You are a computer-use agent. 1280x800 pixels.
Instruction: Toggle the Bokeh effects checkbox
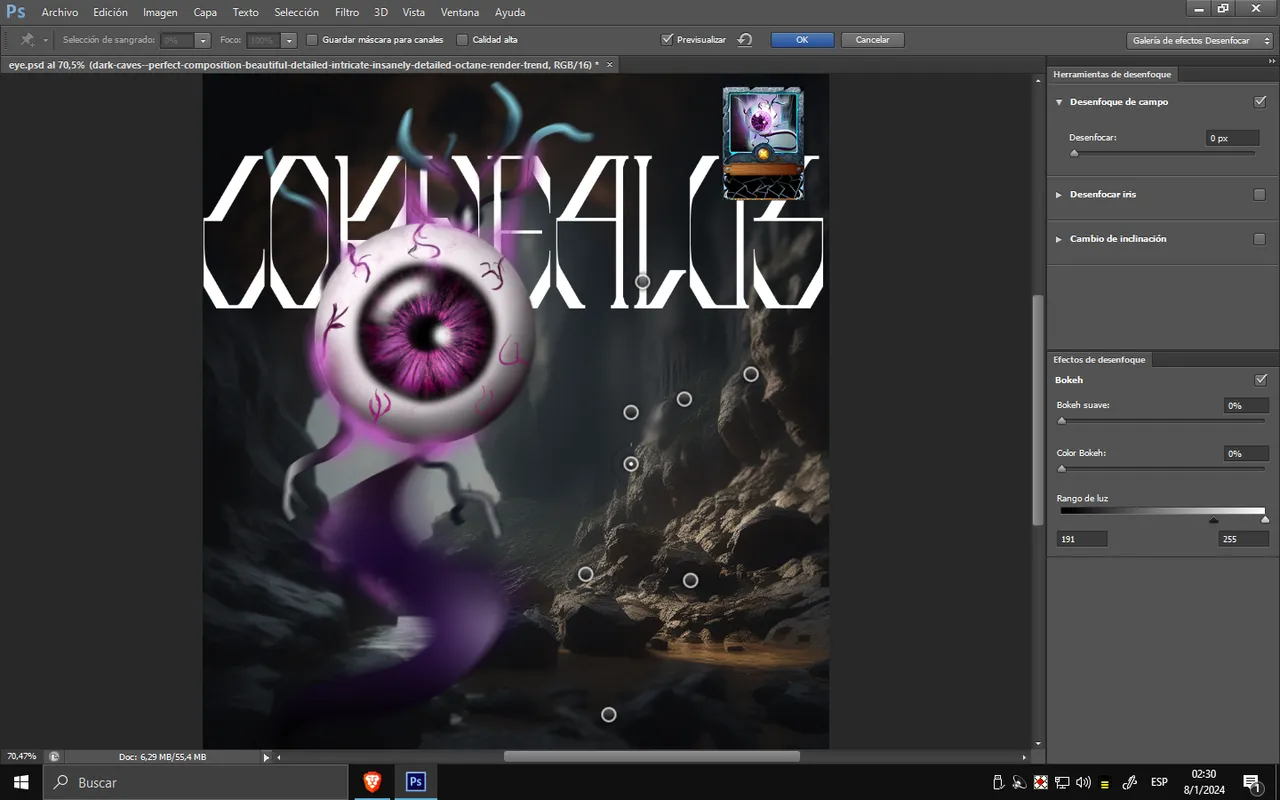pos(1260,380)
